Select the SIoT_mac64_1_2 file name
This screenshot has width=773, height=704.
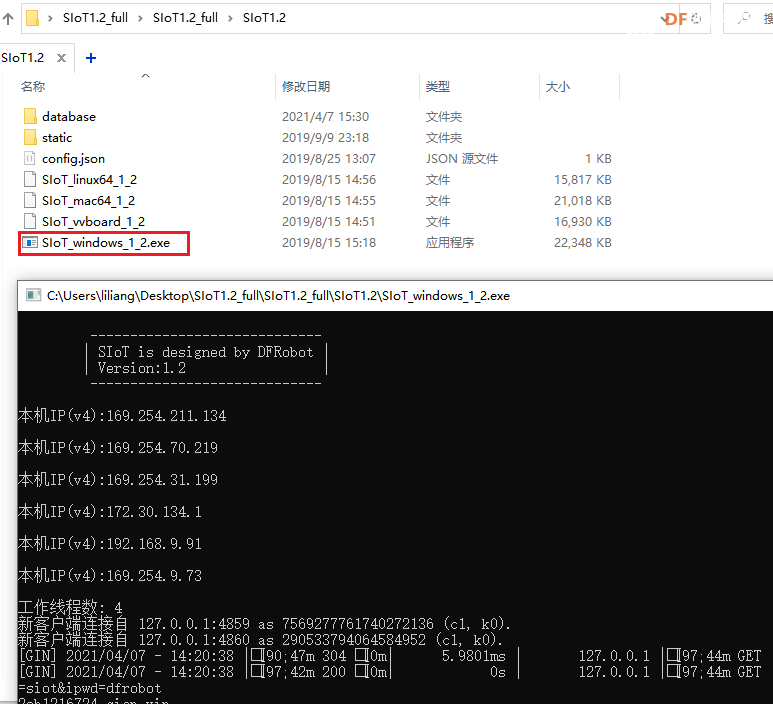[88, 201]
